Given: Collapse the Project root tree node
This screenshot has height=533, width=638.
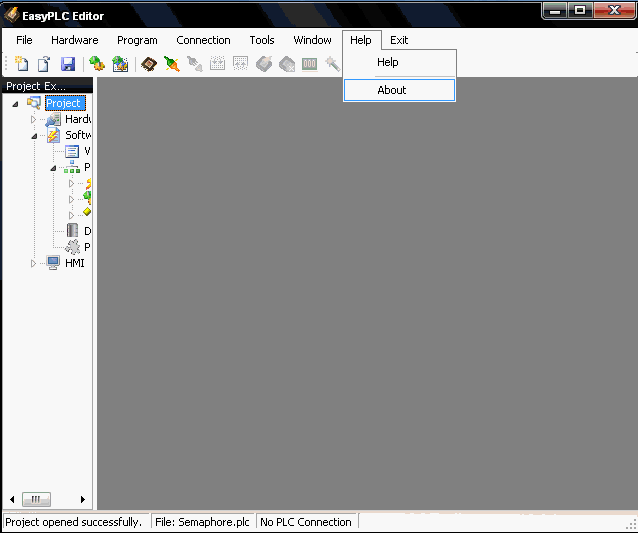Looking at the screenshot, I should pyautogui.click(x=16, y=104).
